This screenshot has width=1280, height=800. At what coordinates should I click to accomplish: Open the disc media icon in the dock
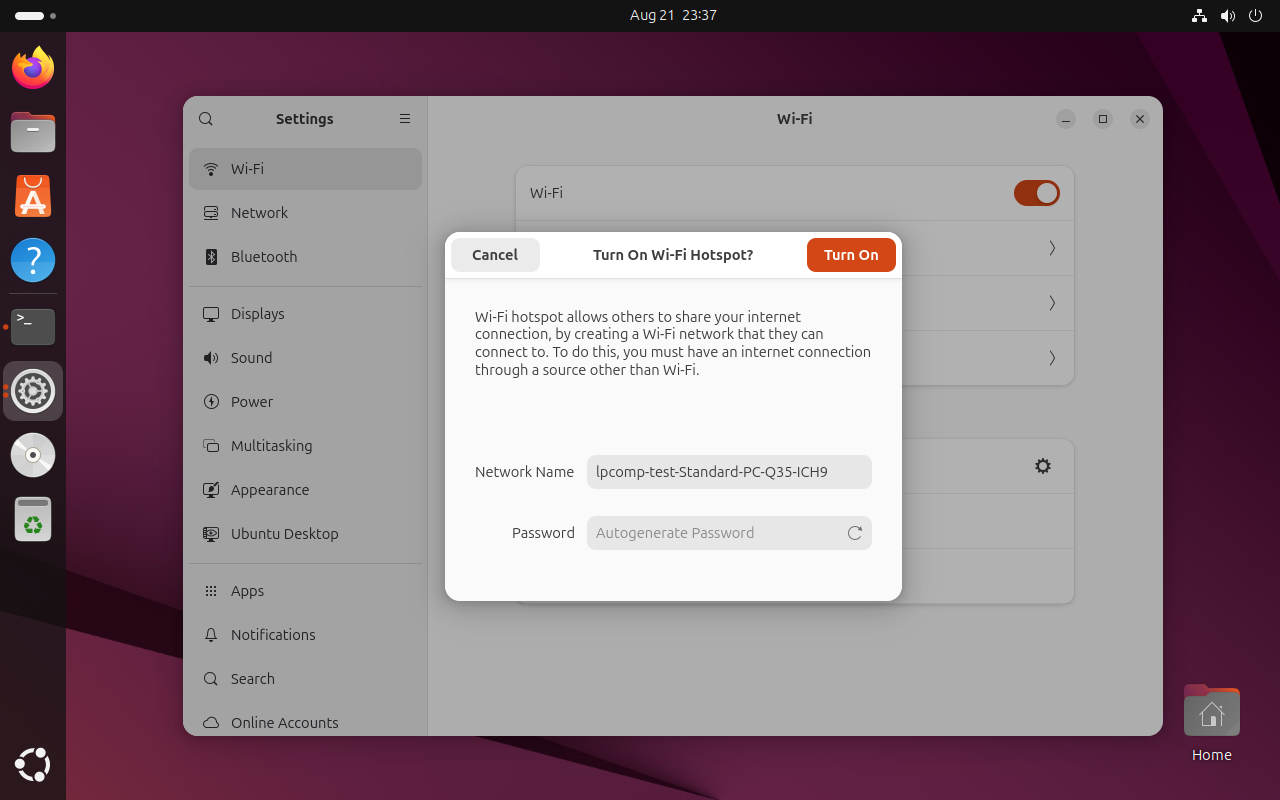(33, 455)
